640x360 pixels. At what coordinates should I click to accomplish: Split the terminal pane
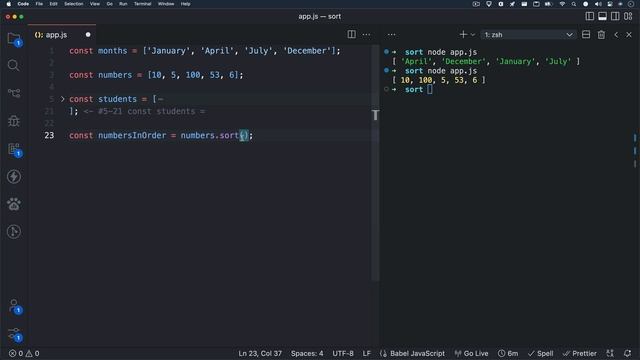point(586,35)
